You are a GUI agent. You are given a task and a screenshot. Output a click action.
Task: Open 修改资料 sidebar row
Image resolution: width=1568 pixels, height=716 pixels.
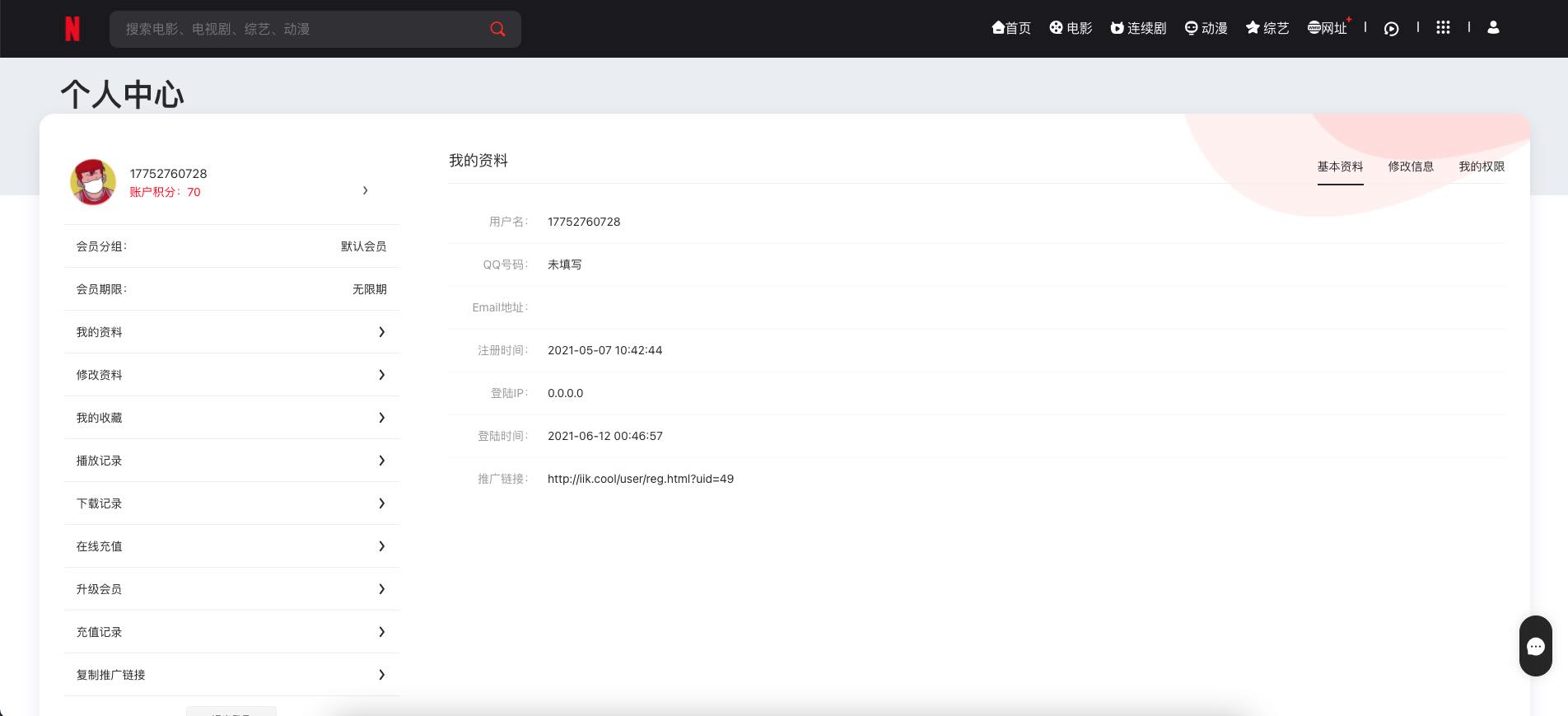tap(231, 375)
